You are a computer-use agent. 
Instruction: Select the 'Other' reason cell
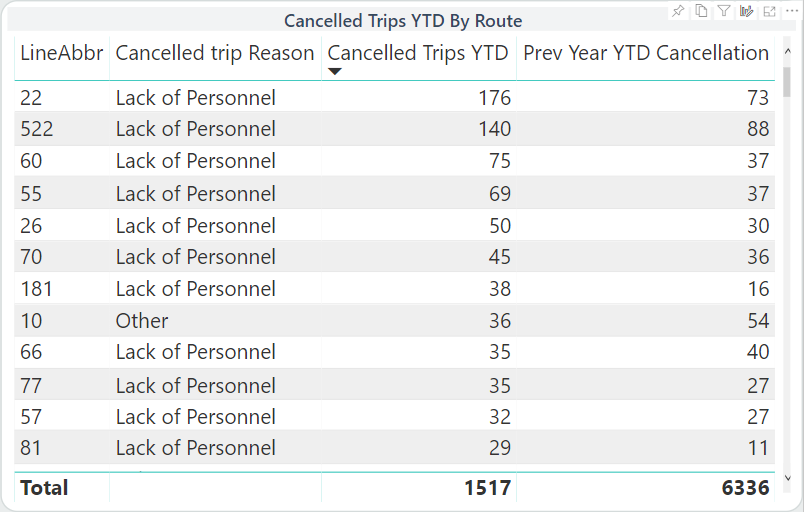pyautogui.click(x=142, y=321)
